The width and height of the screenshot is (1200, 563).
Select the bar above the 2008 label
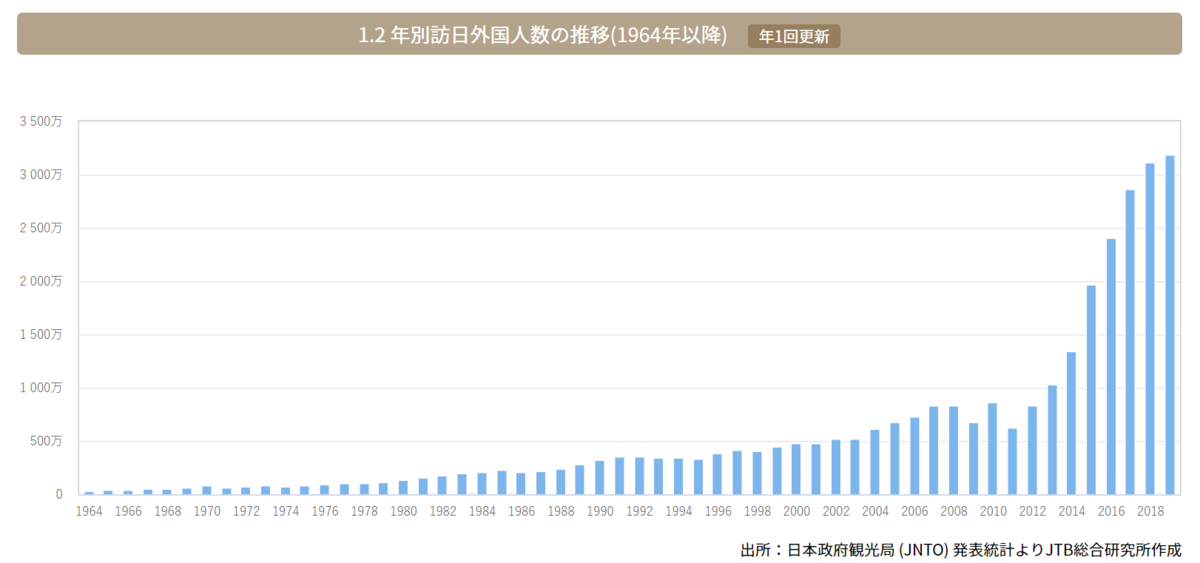coord(954,450)
